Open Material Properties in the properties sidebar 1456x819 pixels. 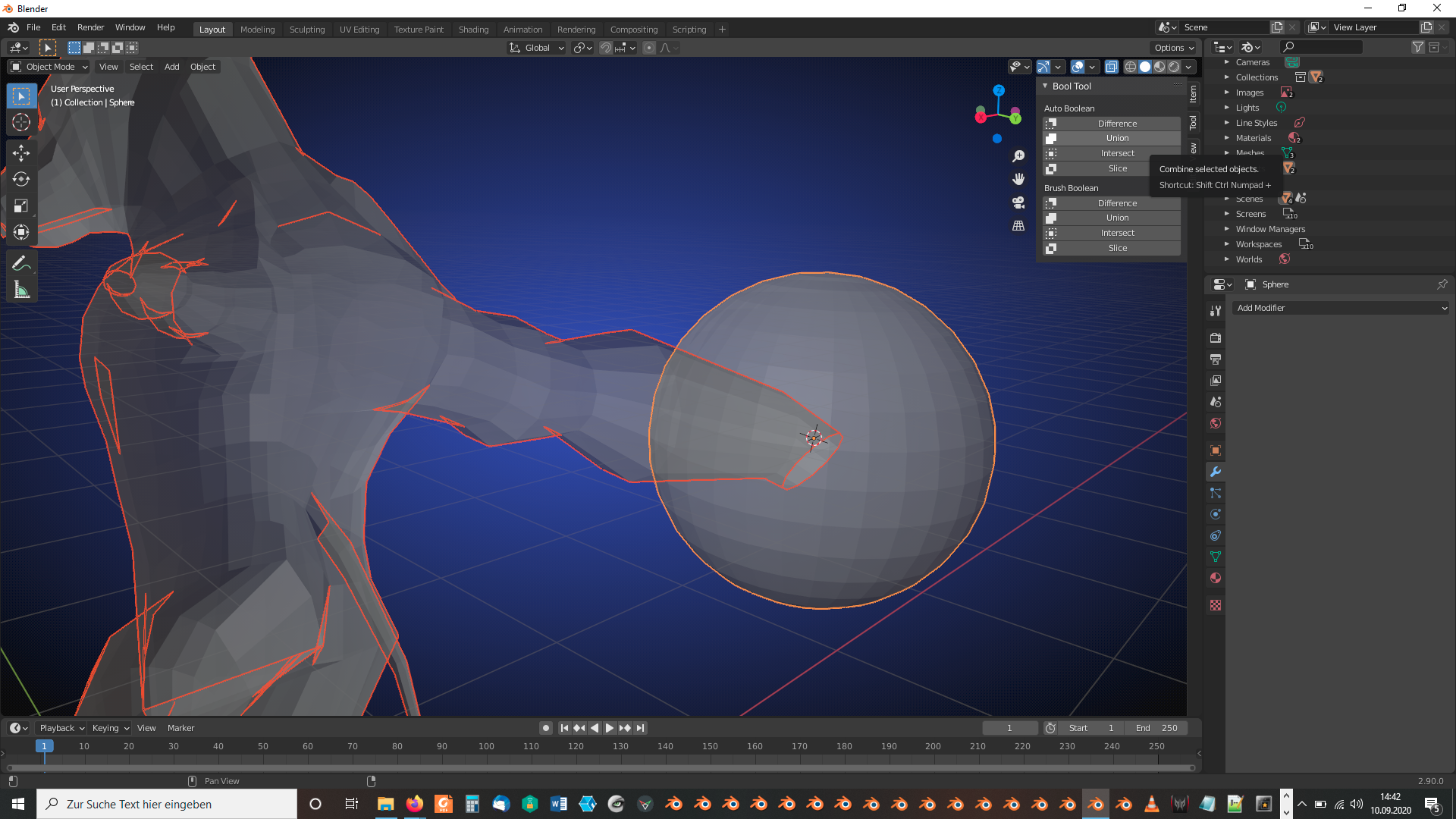click(1216, 578)
